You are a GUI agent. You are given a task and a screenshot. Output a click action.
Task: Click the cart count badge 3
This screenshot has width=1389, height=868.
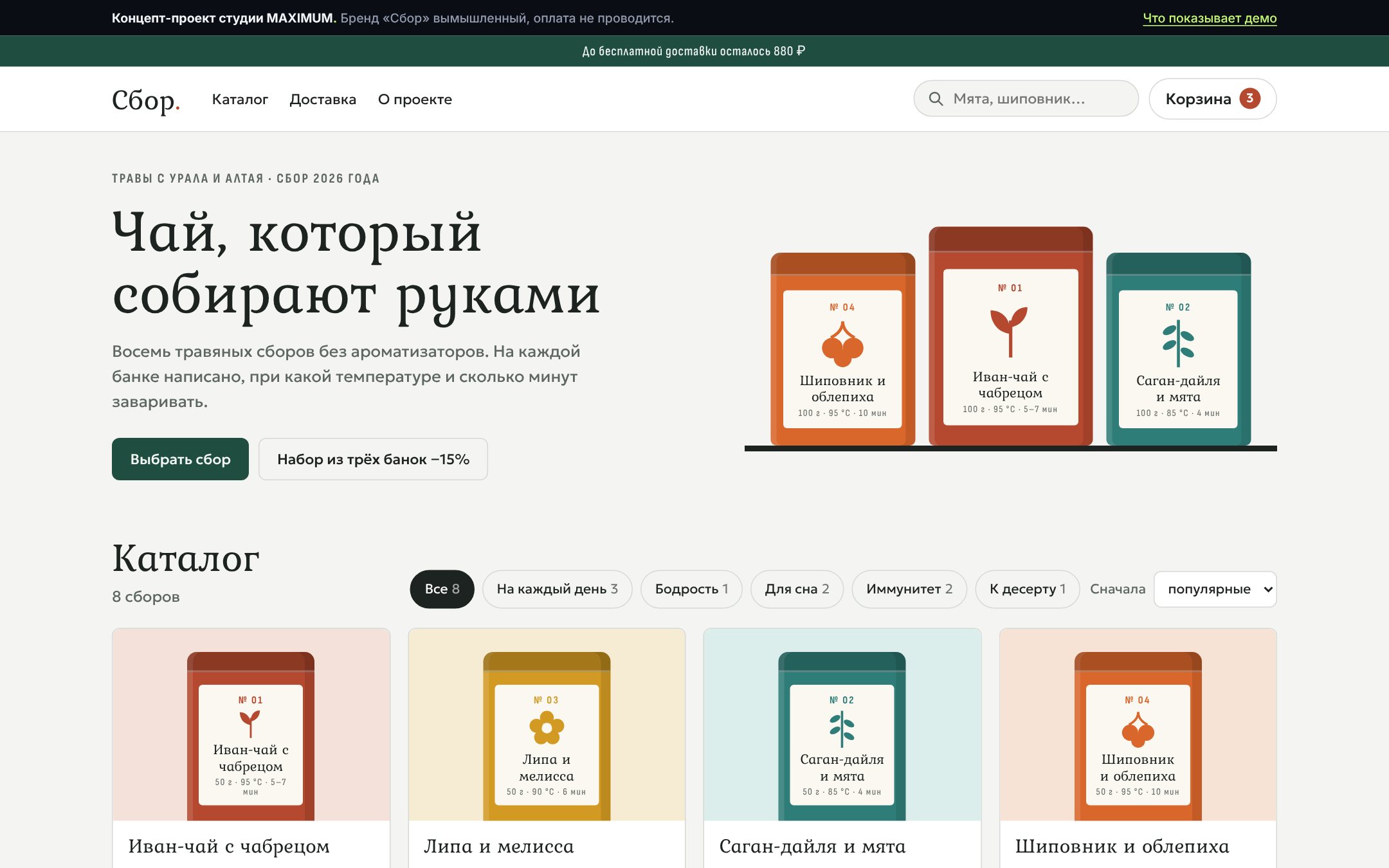tap(1249, 98)
